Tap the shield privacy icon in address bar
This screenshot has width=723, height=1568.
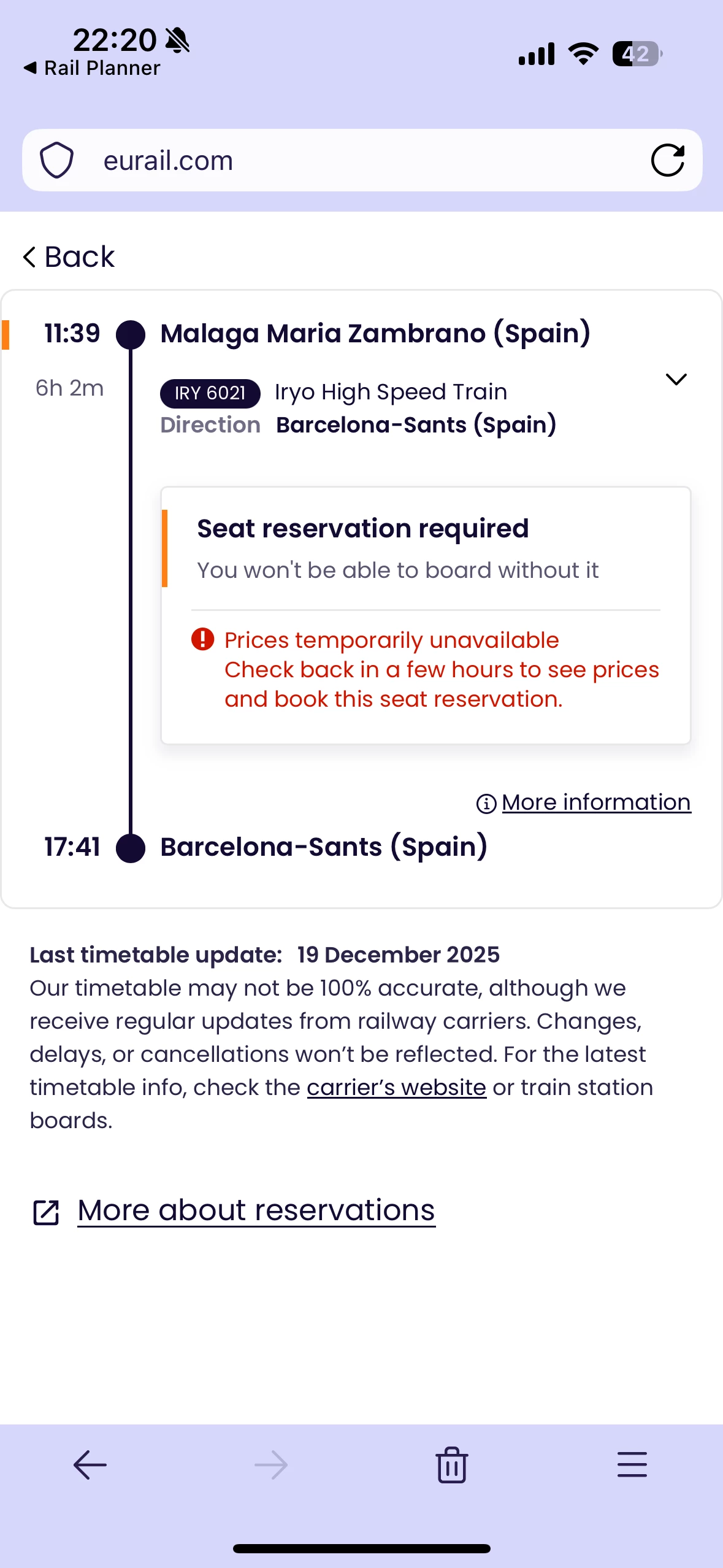point(57,160)
